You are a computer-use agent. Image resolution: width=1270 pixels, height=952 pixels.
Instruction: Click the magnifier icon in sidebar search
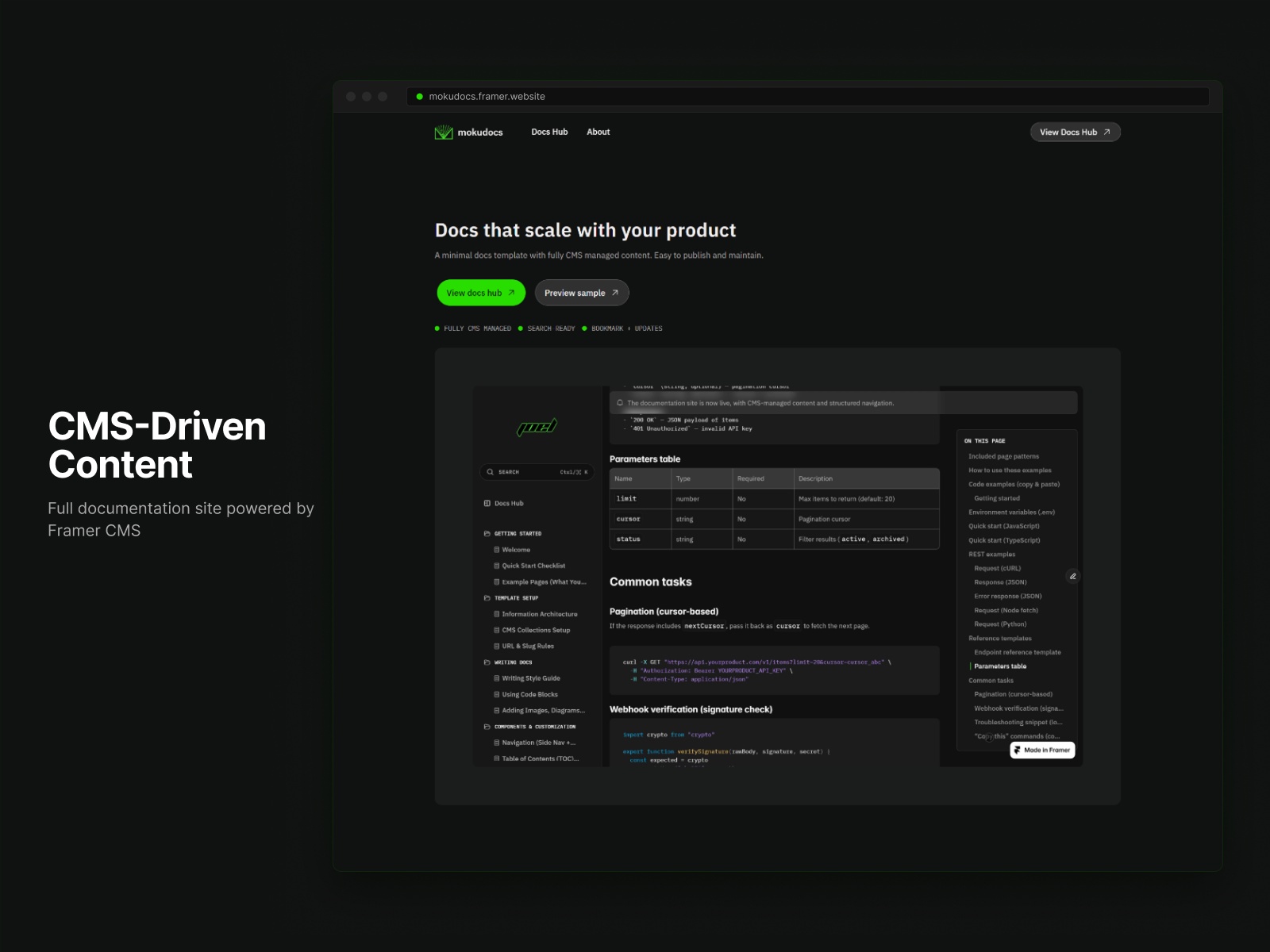coord(490,472)
